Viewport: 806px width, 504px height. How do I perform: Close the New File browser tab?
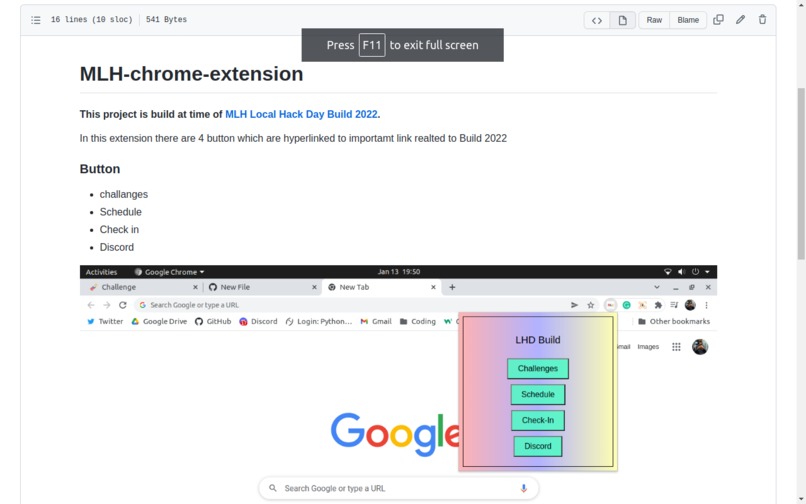[314, 287]
